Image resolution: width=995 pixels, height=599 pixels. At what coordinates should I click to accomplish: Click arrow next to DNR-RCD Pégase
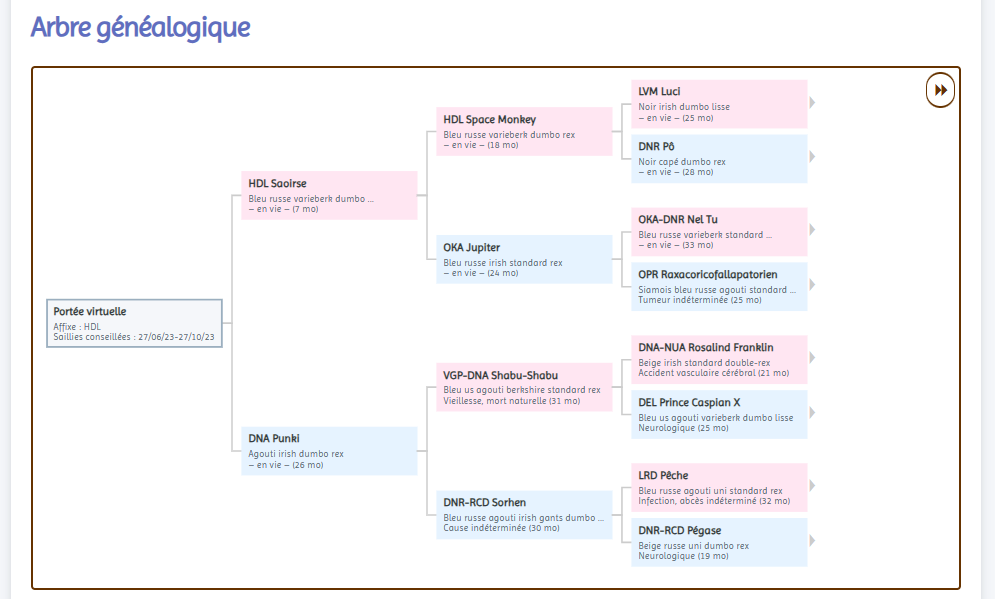pyautogui.click(x=812, y=541)
